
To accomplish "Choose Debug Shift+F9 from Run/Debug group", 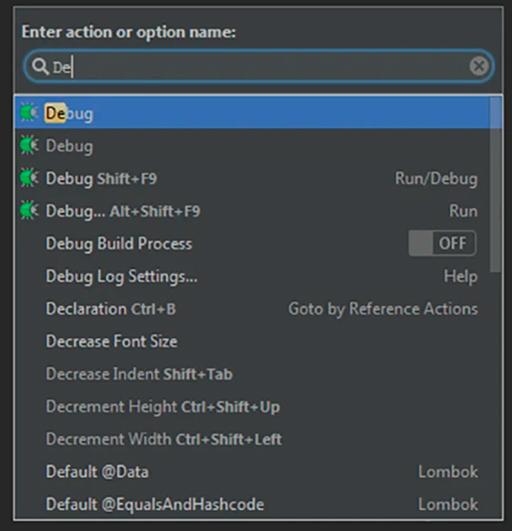I will (252, 178).
